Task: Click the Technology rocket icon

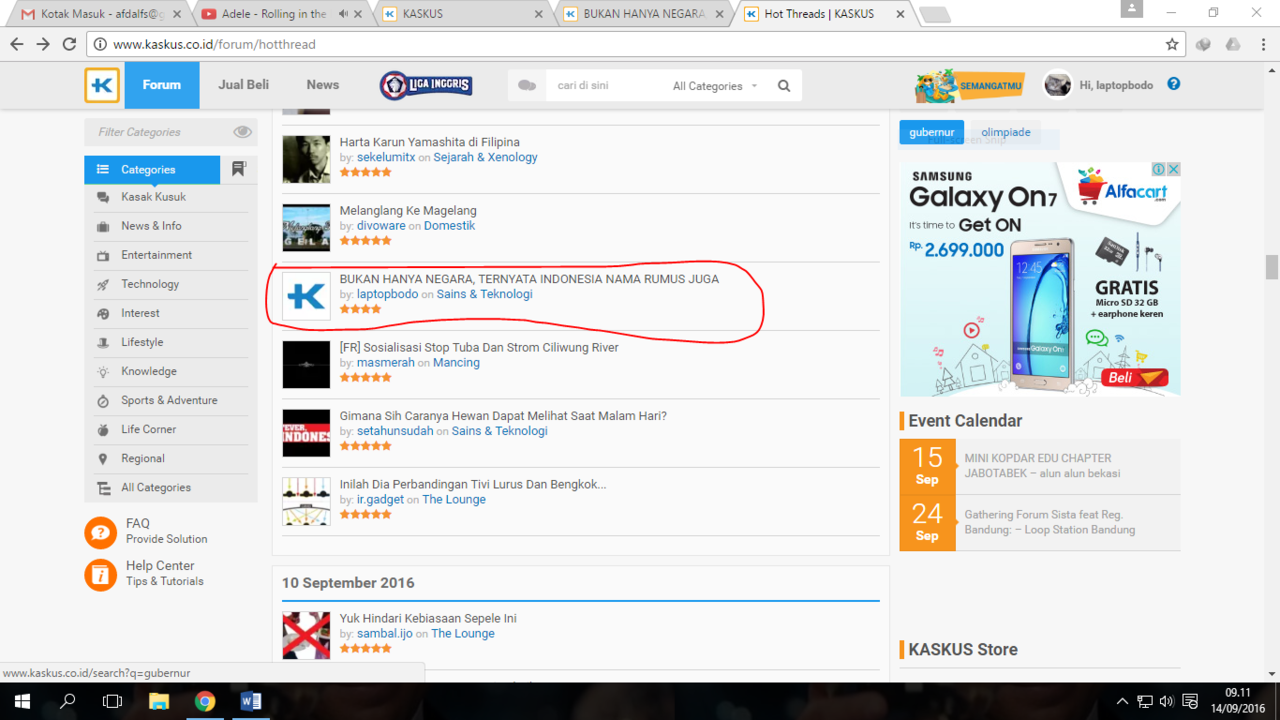Action: click(x=103, y=284)
